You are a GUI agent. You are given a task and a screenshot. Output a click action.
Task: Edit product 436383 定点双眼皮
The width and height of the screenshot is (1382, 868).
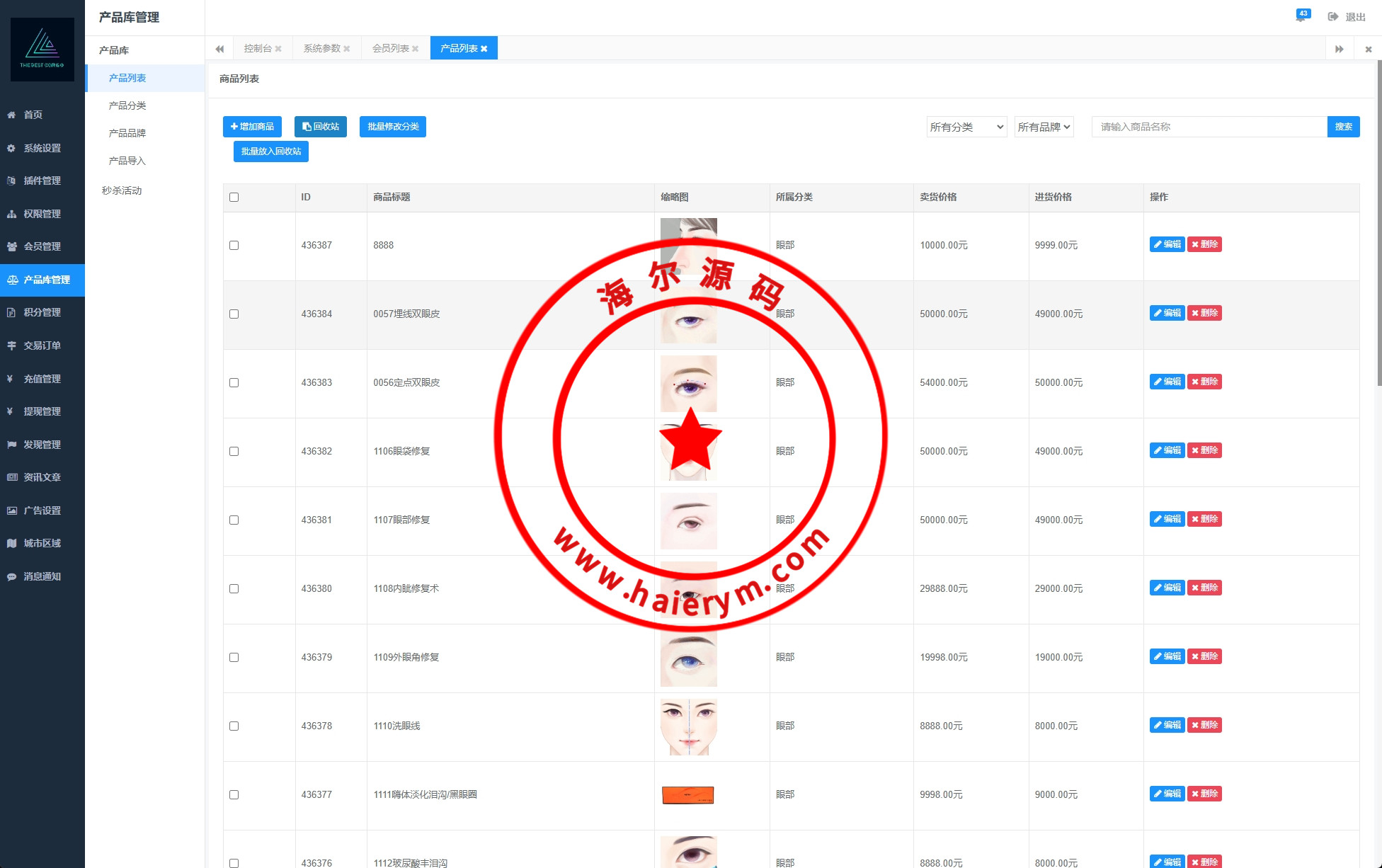(1167, 382)
